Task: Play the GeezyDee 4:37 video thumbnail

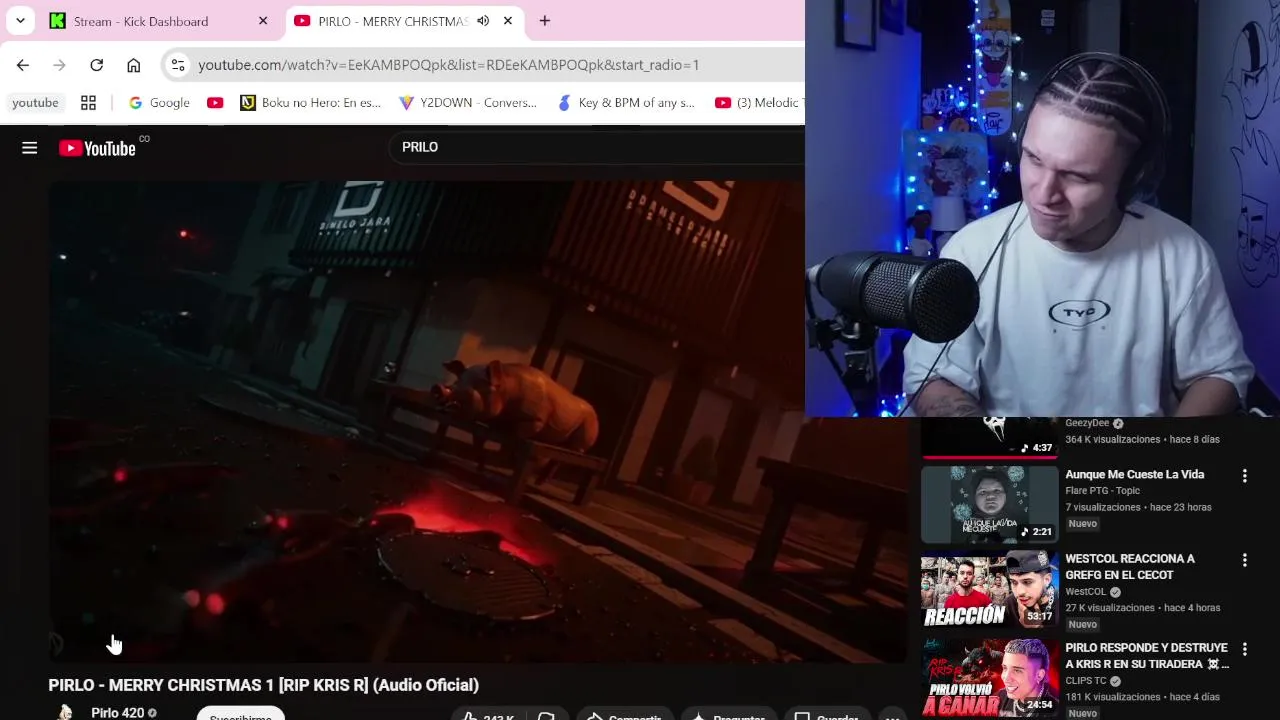Action: (989, 437)
